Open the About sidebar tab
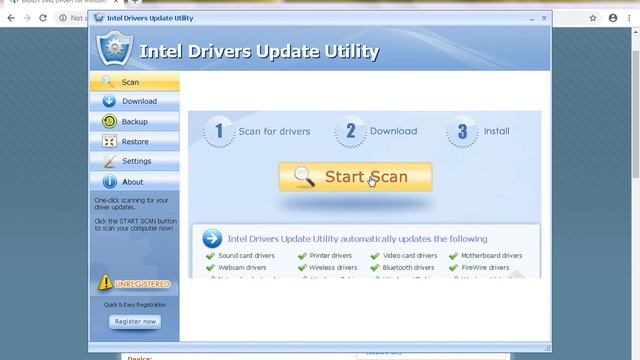 (134, 182)
